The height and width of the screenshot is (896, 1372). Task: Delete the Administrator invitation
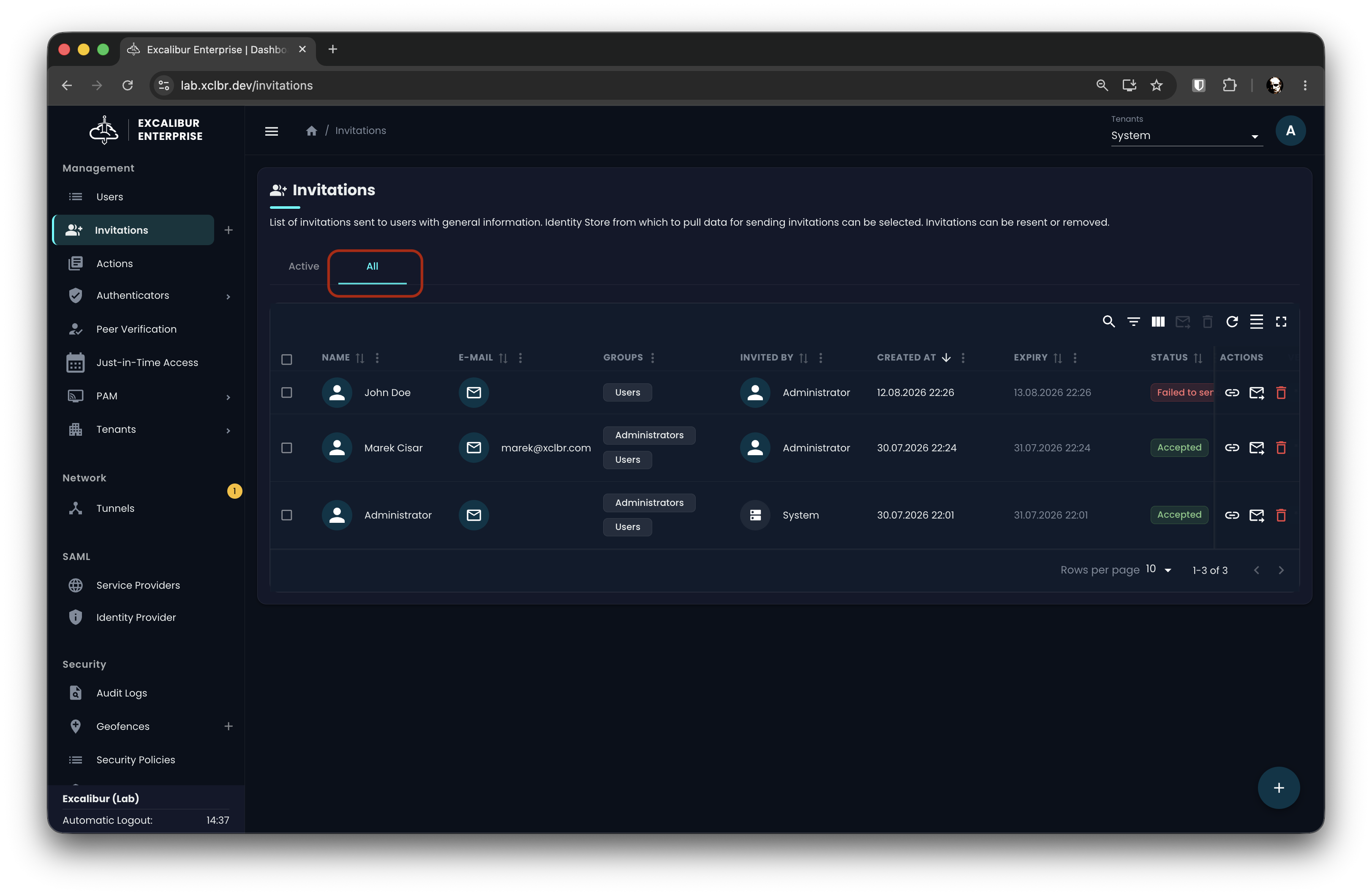[1281, 515]
